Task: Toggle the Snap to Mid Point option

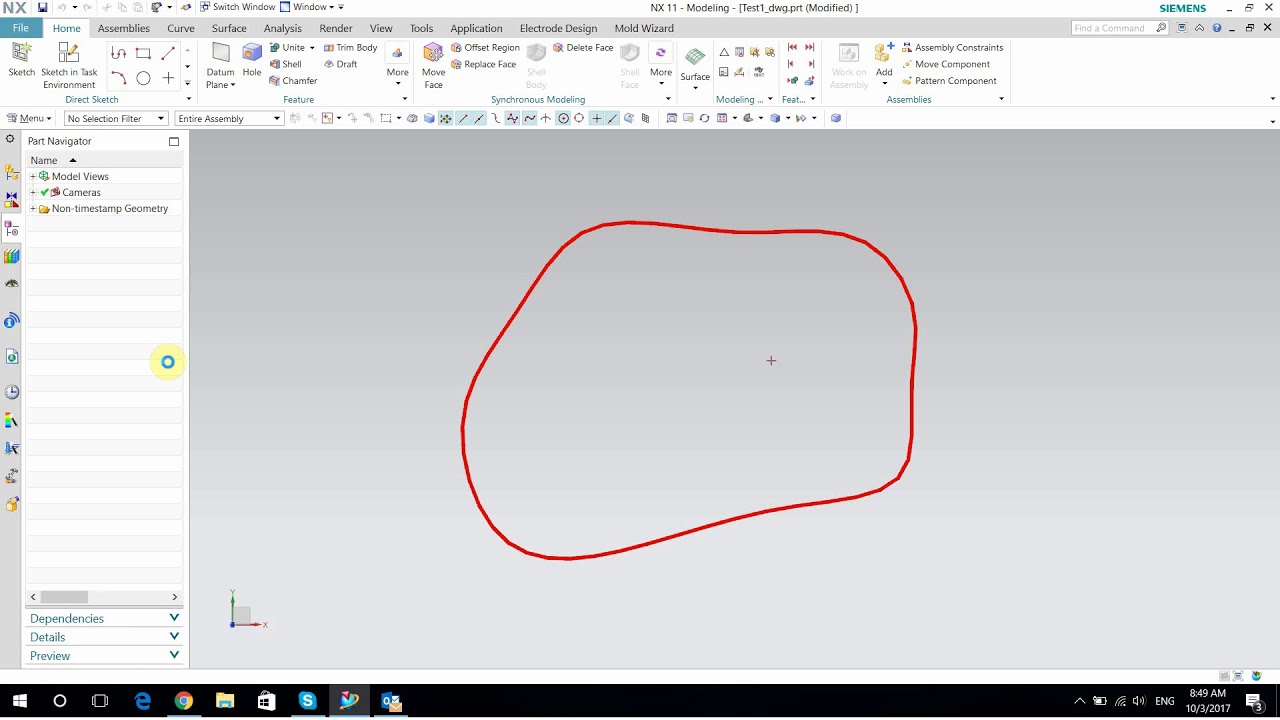Action: (479, 118)
